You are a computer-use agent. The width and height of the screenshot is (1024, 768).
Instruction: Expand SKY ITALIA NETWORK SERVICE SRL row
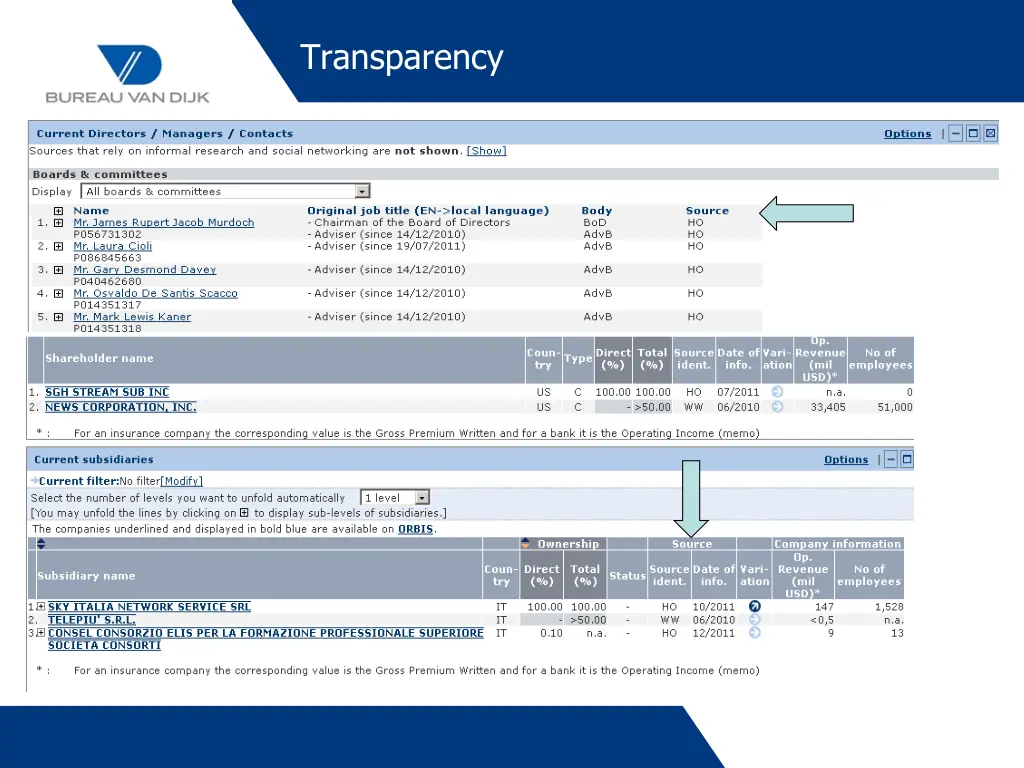click(x=40, y=607)
